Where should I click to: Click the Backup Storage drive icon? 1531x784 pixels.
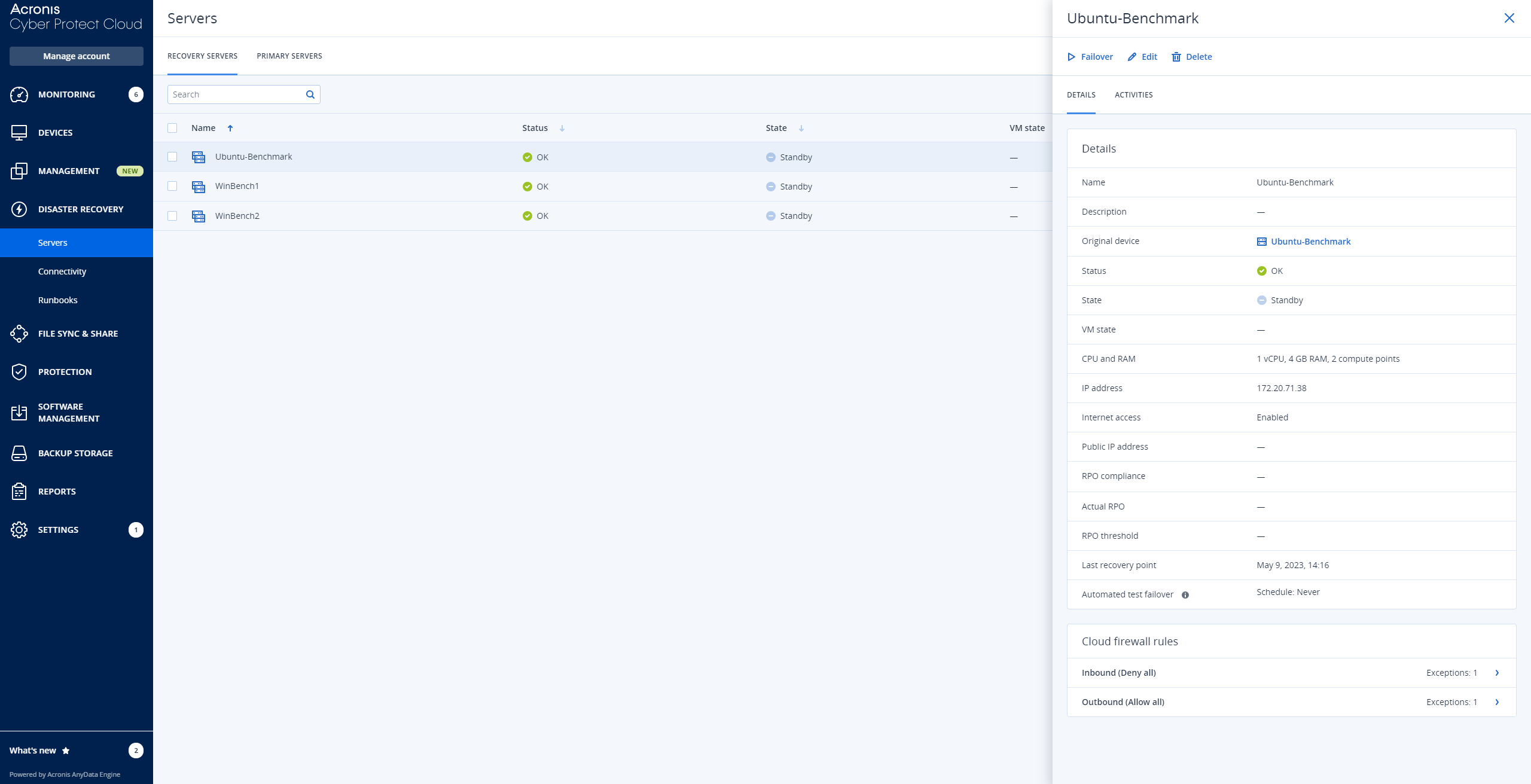point(19,453)
